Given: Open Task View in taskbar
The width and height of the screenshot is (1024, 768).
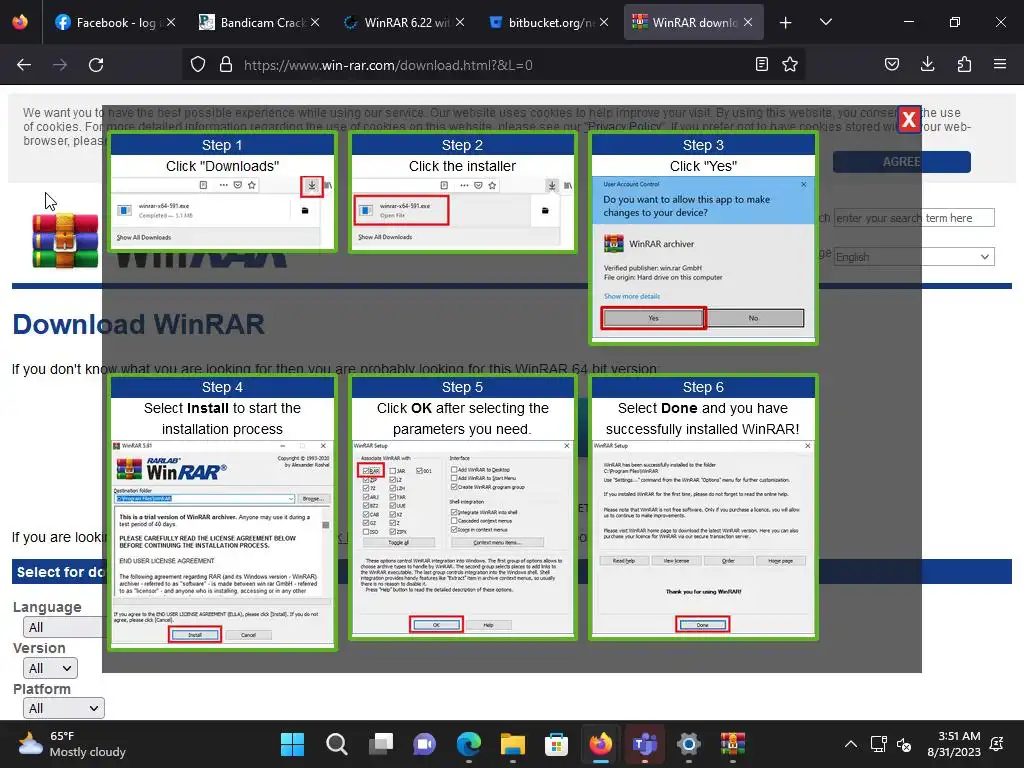Looking at the screenshot, I should pyautogui.click(x=380, y=744).
